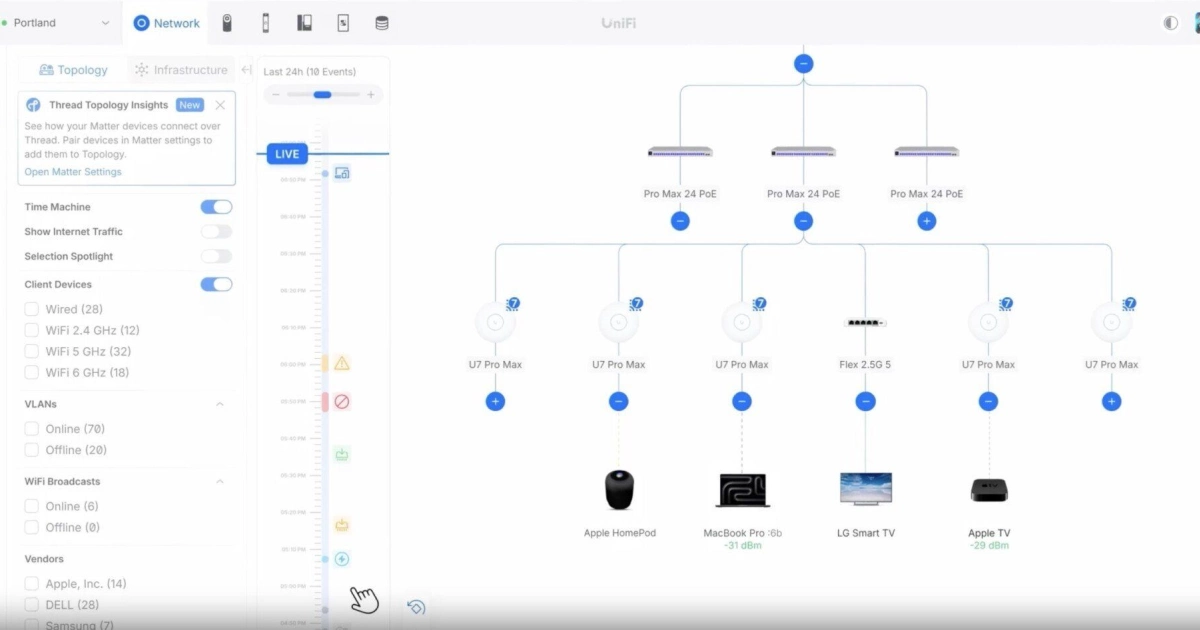
Task: Collapse the topmost minus node of the tree
Action: 803,63
